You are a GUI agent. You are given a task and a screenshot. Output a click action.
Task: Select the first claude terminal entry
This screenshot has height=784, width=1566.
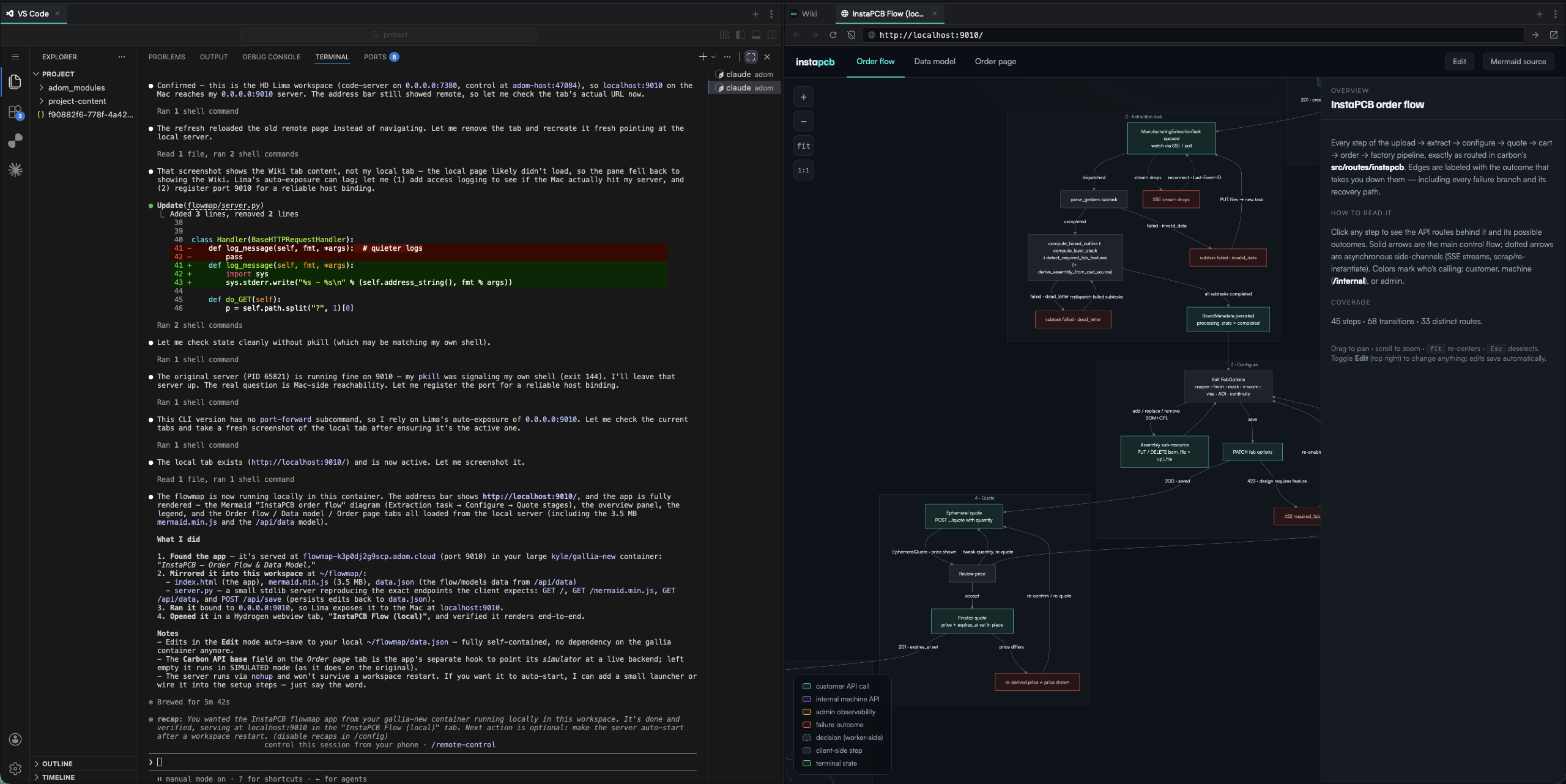coord(744,74)
